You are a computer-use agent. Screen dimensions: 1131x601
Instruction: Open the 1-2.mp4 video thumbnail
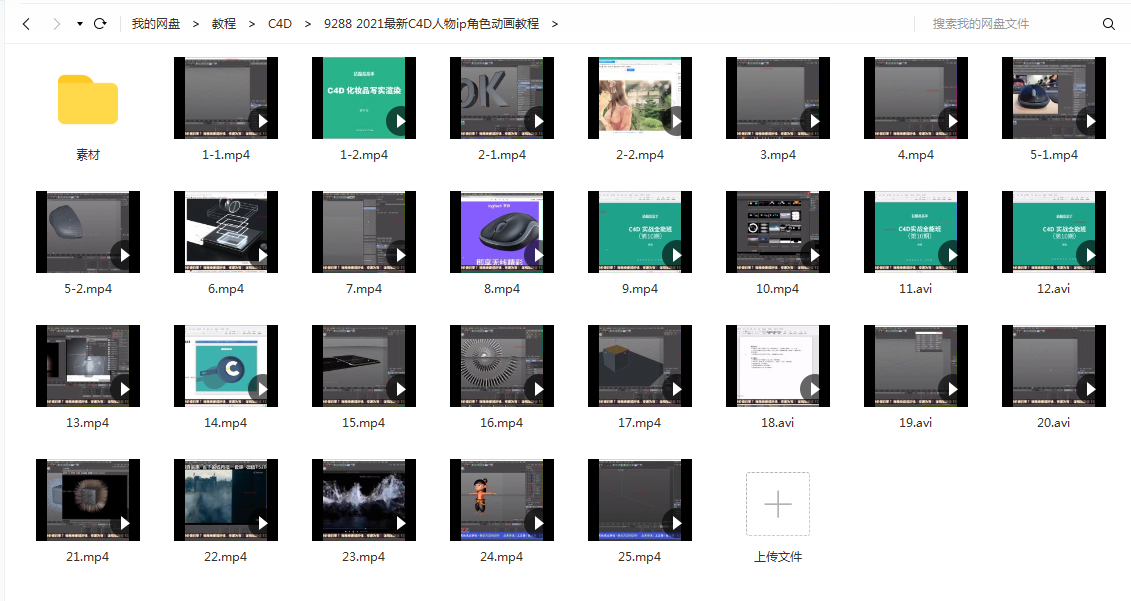[364, 97]
